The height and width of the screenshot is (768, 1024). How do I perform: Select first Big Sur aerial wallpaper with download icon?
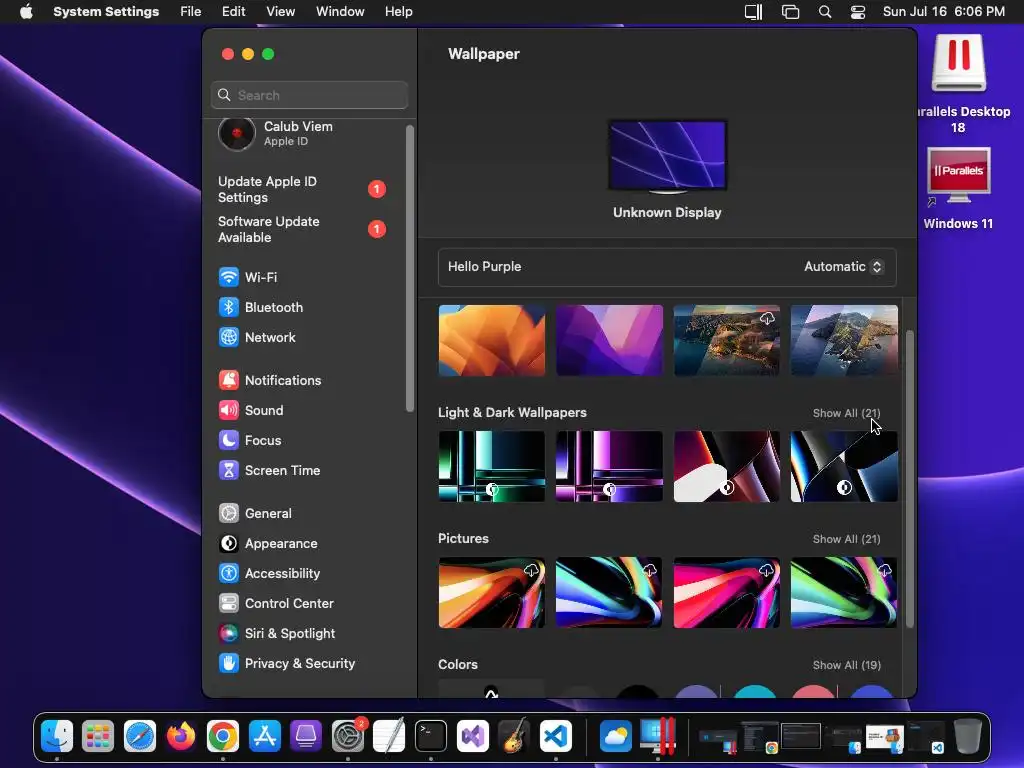[726, 340]
